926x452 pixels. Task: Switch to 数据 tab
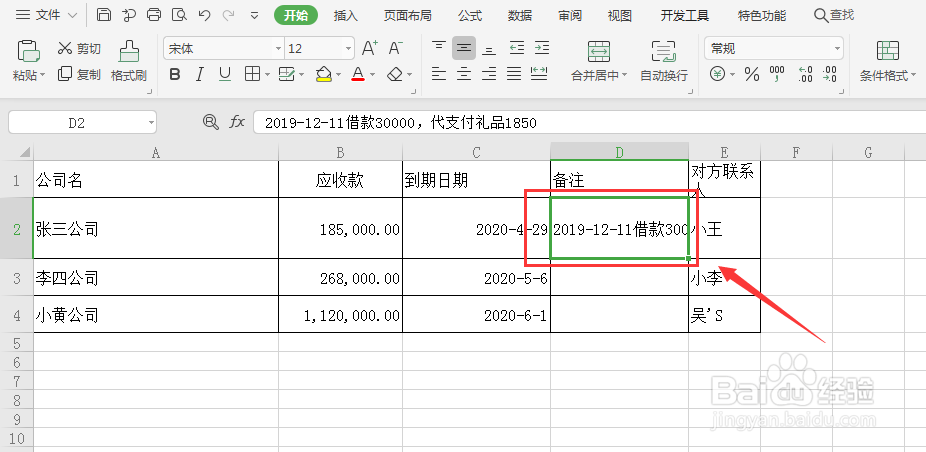[x=520, y=16]
